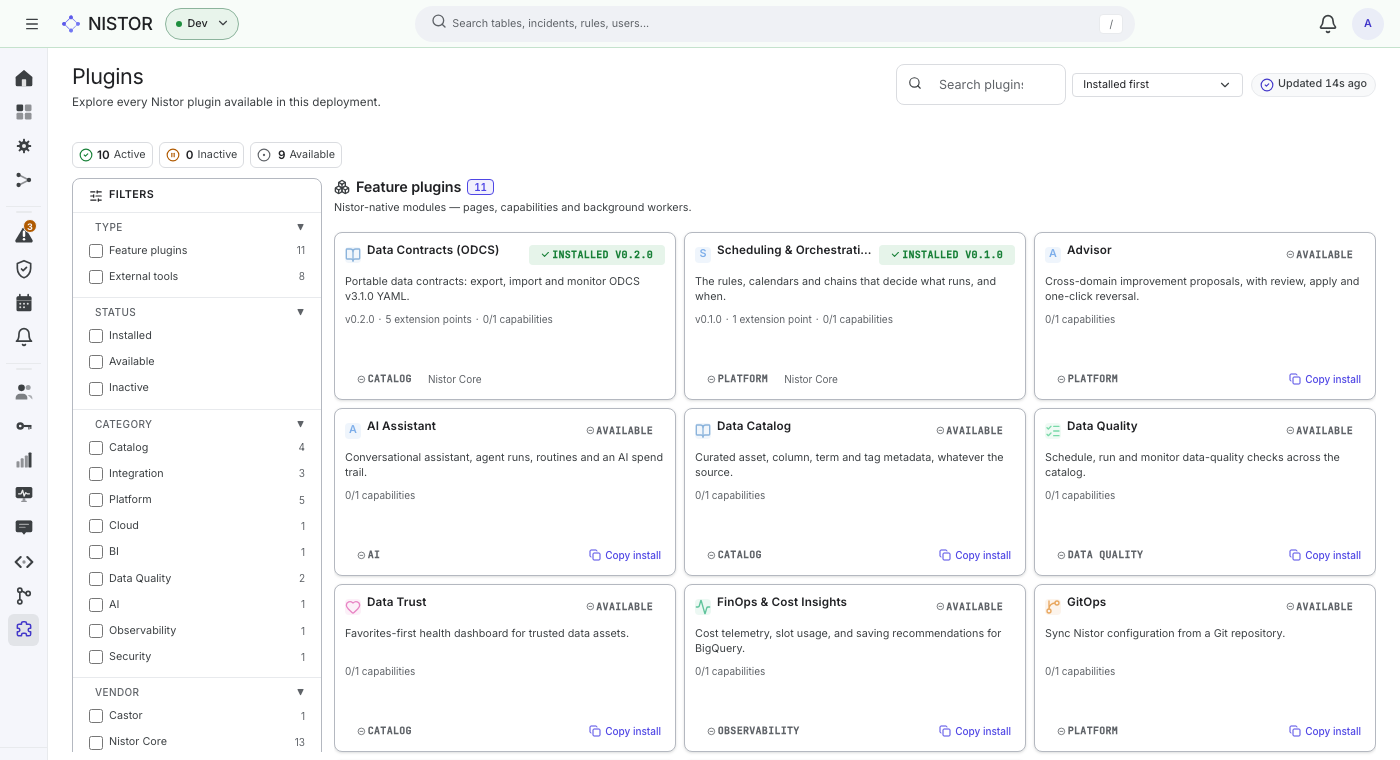Screen dimensions: 1400x760
Task: Open the calendar sidebar icon
Action: pos(24,302)
